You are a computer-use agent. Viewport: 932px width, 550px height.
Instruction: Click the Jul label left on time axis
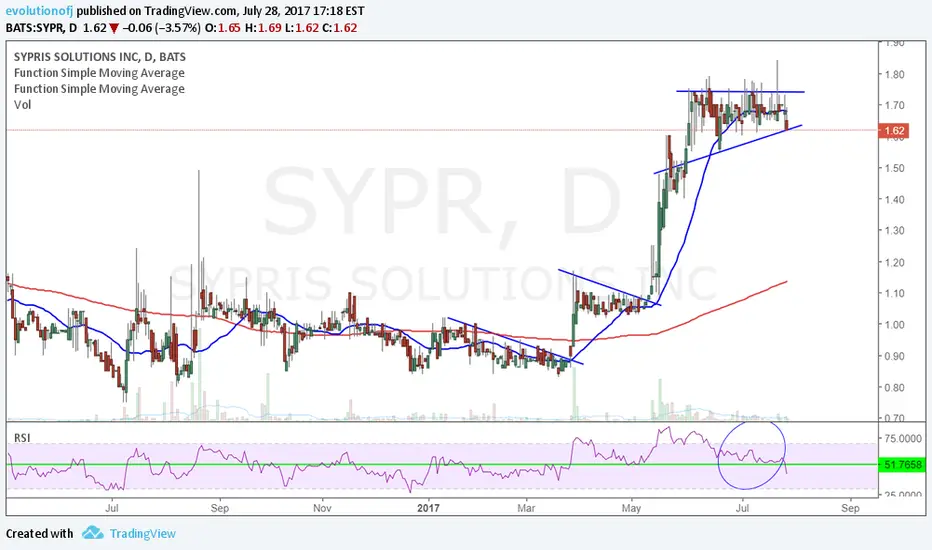(112, 508)
